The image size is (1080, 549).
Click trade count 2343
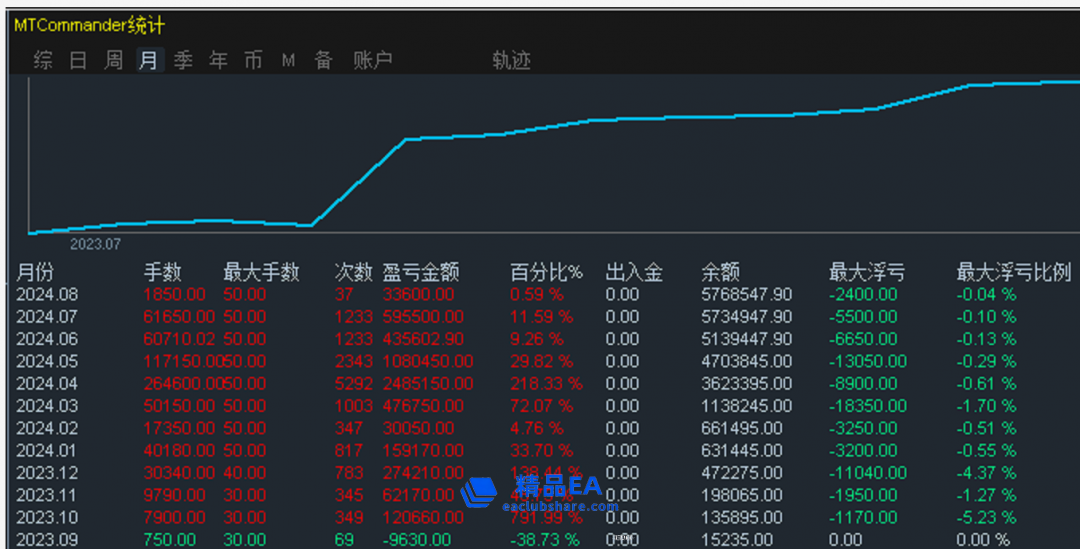tap(353, 362)
